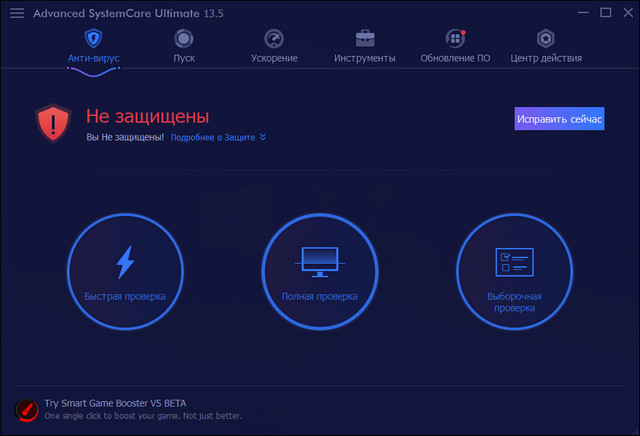
Task: Switch to the Инструменты tab label
Action: pyautogui.click(x=365, y=58)
